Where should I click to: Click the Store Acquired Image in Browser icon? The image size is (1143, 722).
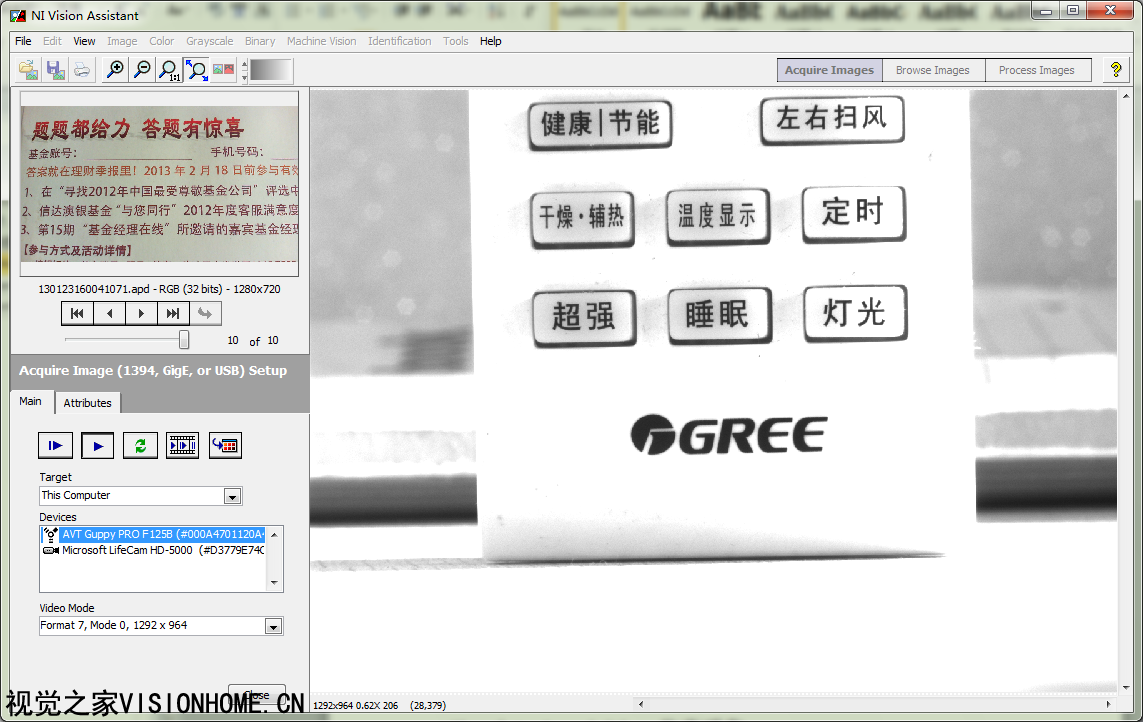[225, 445]
